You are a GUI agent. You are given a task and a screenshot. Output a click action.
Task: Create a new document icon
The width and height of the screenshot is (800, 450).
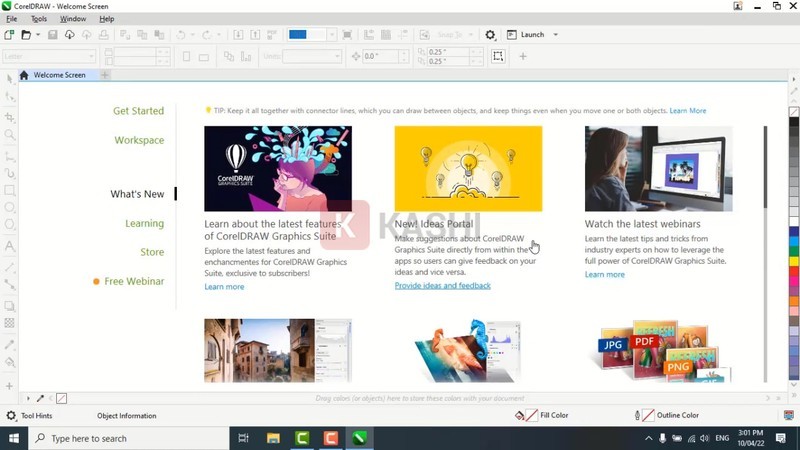click(9, 35)
